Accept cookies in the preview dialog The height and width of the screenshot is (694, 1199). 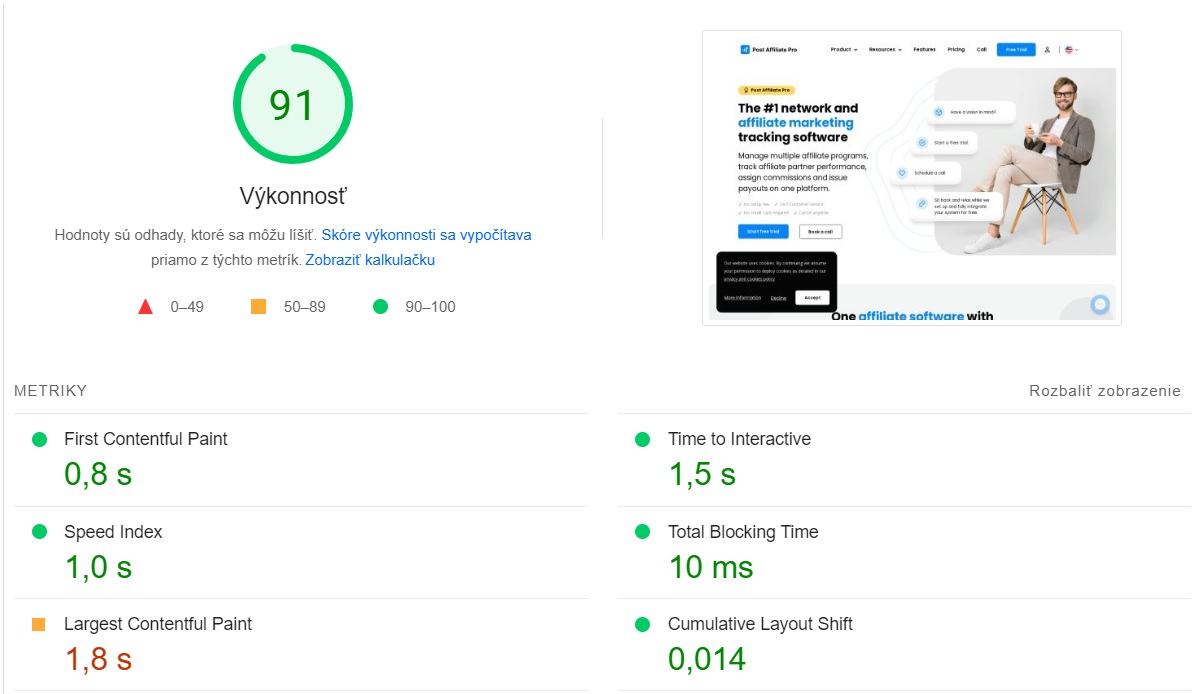pos(812,297)
